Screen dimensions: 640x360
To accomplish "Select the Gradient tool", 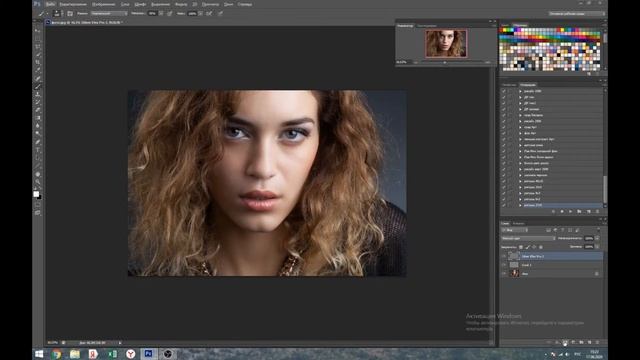I will tap(38, 118).
